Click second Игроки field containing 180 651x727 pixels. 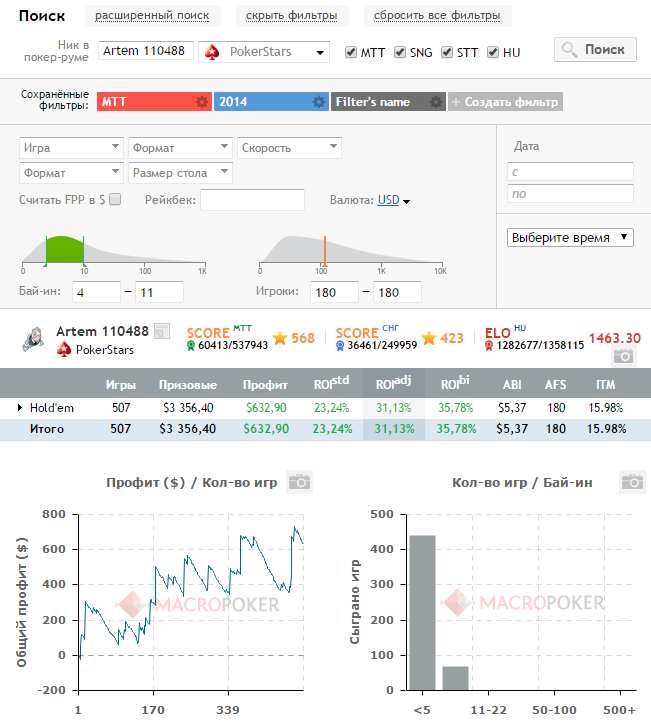click(397, 292)
